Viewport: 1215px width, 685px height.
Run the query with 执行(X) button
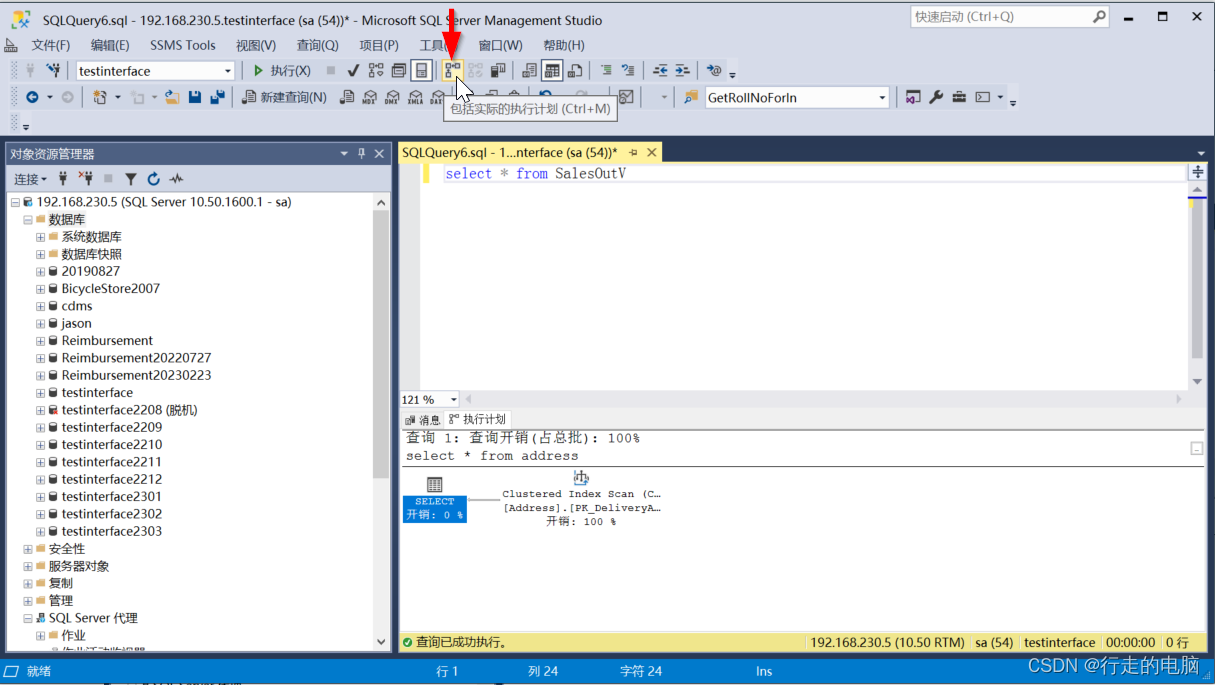point(281,70)
